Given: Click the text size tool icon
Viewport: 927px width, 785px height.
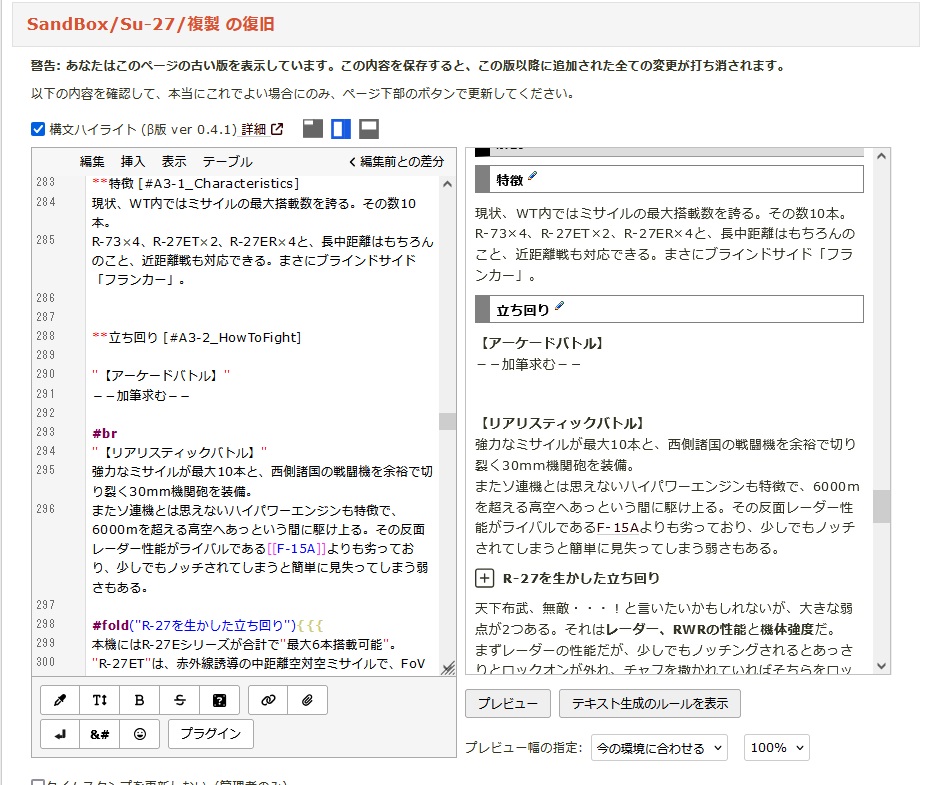Looking at the screenshot, I should click(99, 700).
